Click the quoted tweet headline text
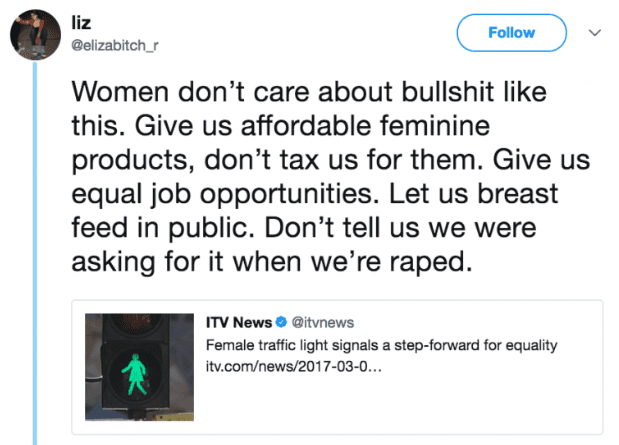 click(381, 345)
